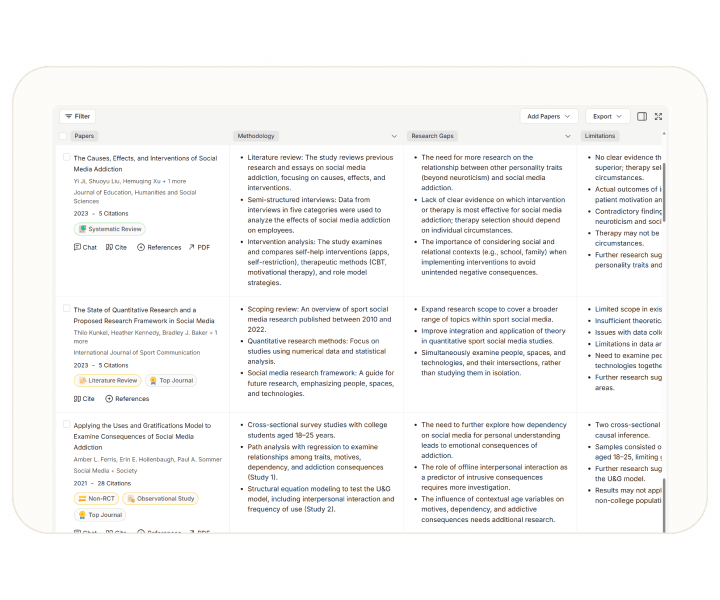This screenshot has width=720, height=600.
Task: Click 'Structural equation modeling to test' bullet
Action: pyautogui.click(x=321, y=499)
